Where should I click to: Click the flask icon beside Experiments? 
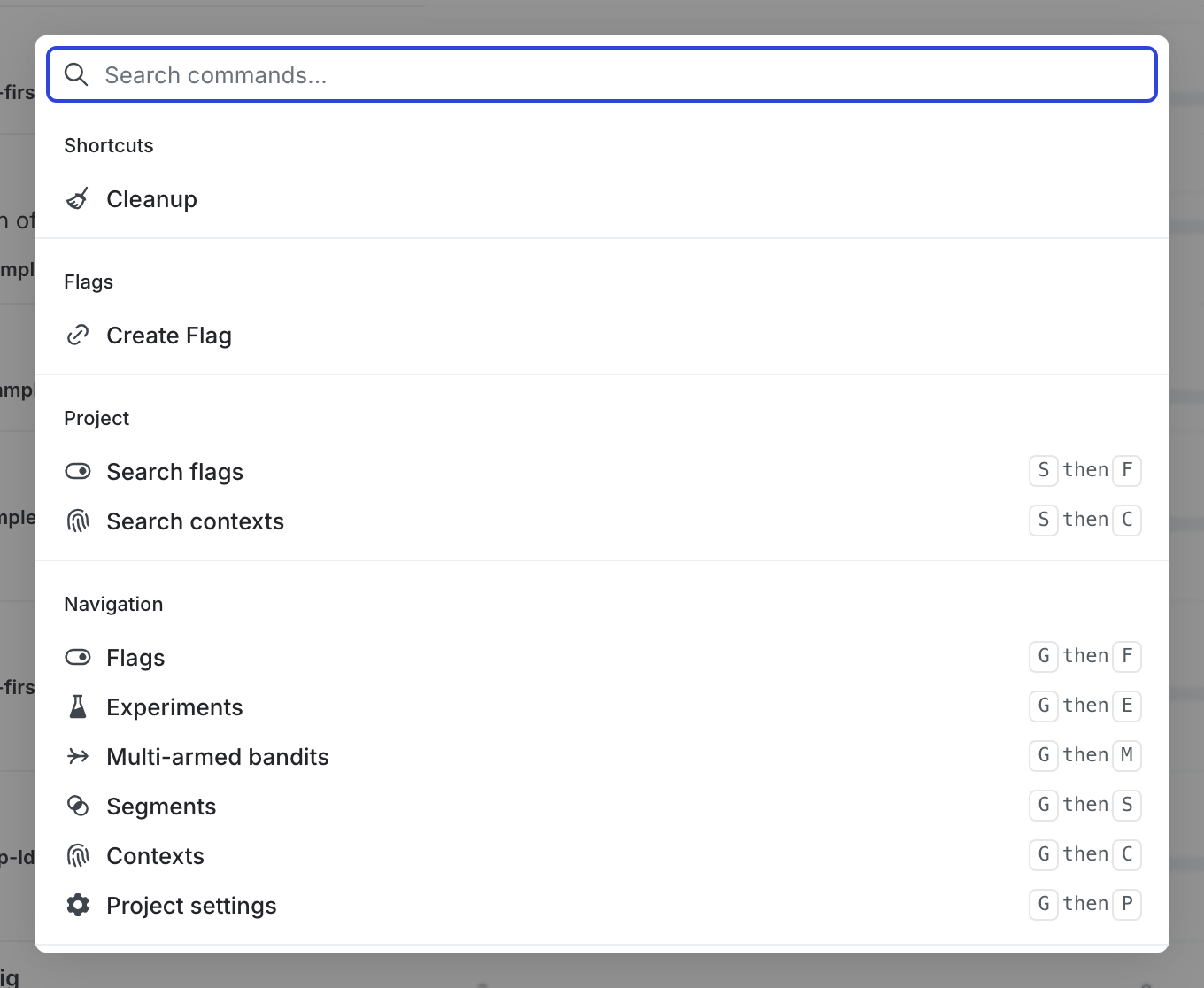click(x=78, y=707)
